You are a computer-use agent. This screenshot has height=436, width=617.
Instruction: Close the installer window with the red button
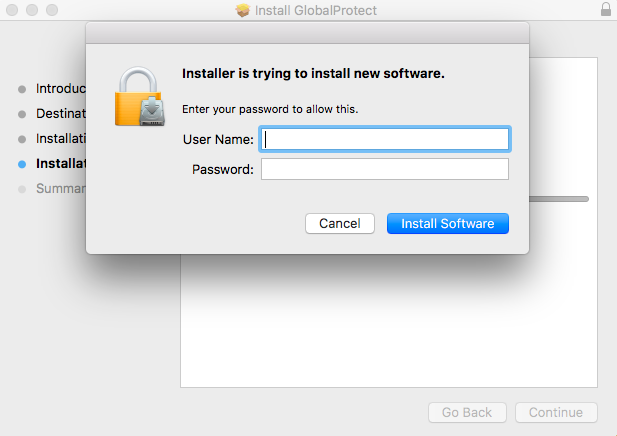click(x=12, y=10)
